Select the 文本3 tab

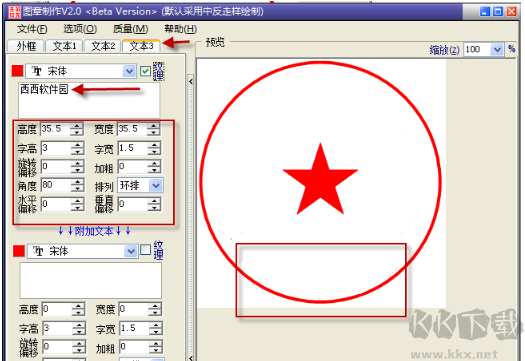[x=141, y=46]
